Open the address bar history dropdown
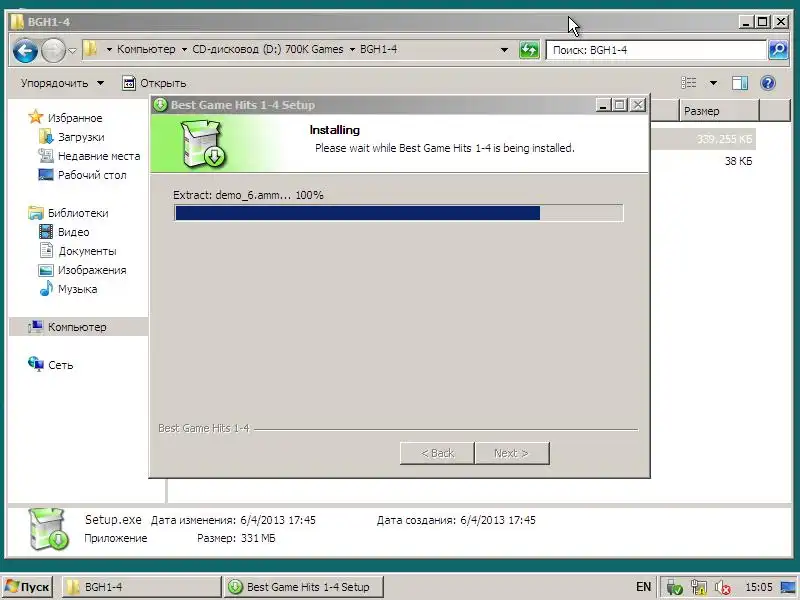 point(504,50)
